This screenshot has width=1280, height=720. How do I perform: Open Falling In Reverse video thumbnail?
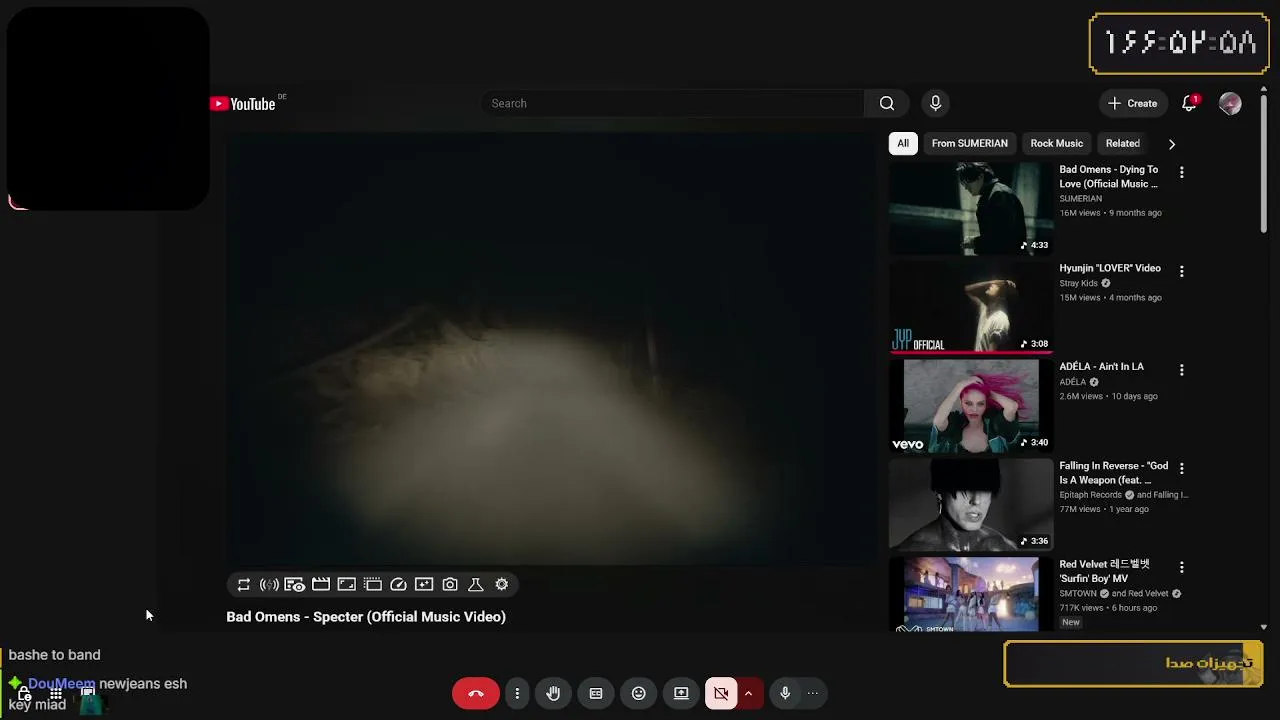click(x=971, y=504)
